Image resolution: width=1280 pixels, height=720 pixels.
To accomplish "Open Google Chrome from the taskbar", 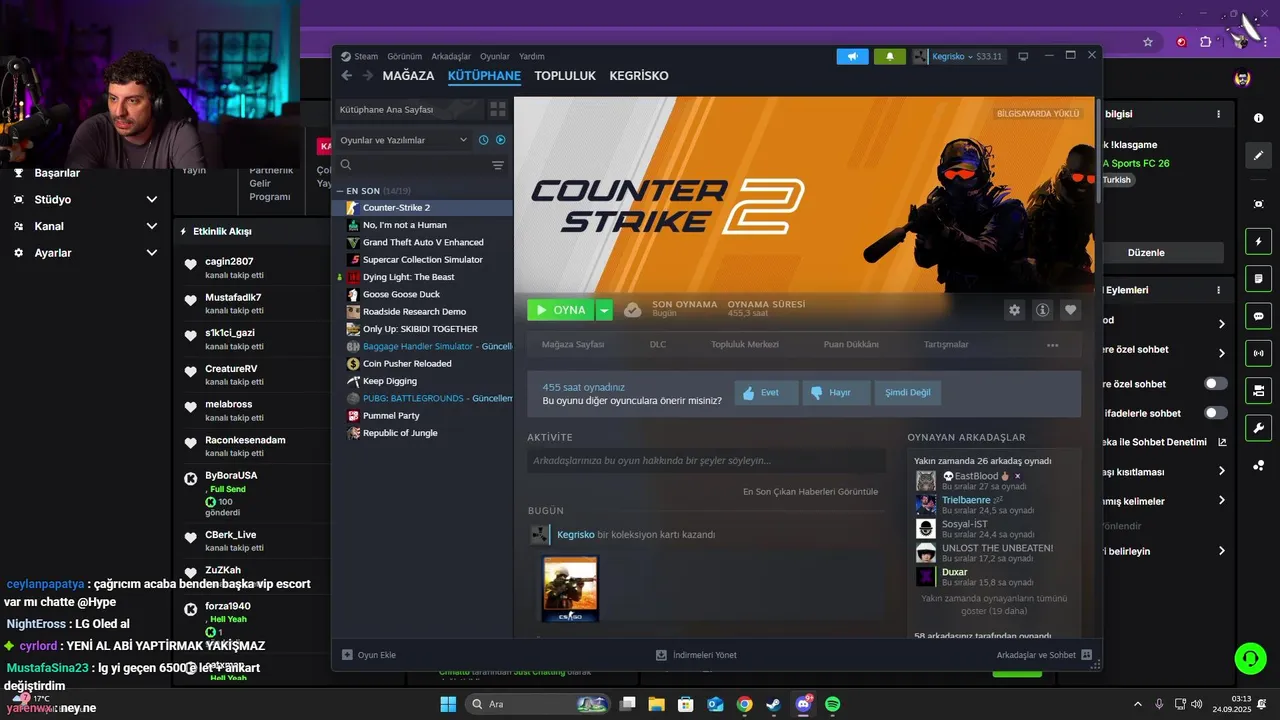I will (x=745, y=704).
